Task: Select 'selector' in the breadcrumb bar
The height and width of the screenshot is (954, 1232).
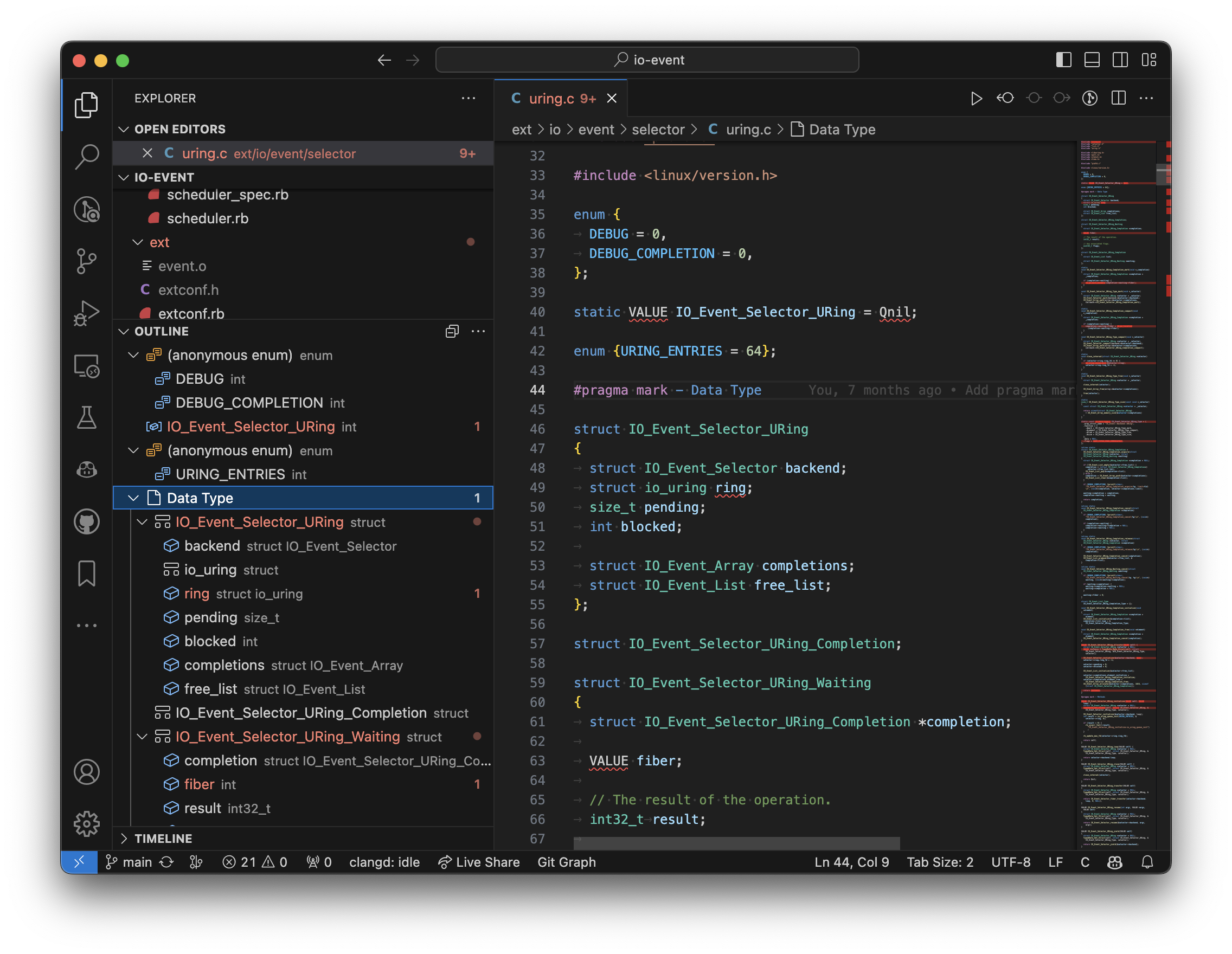Action: click(x=658, y=129)
